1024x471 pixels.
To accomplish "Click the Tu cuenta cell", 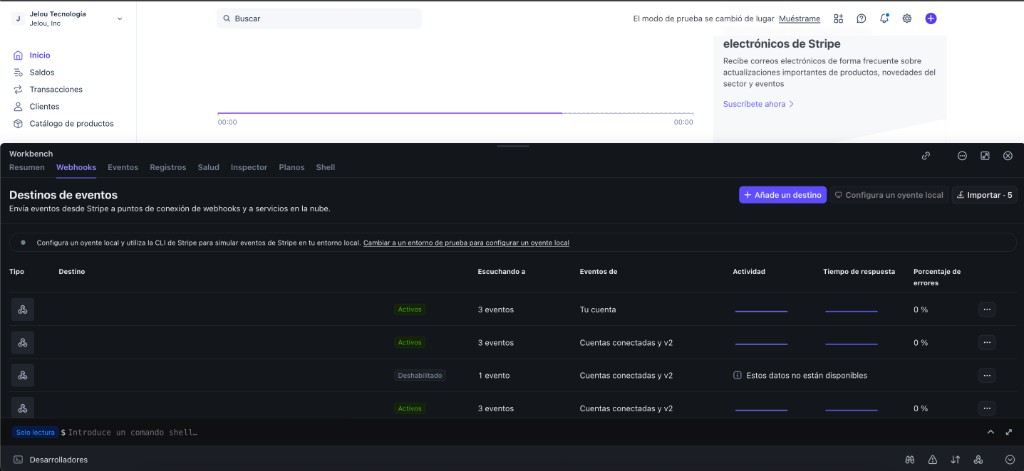I will pos(598,310).
